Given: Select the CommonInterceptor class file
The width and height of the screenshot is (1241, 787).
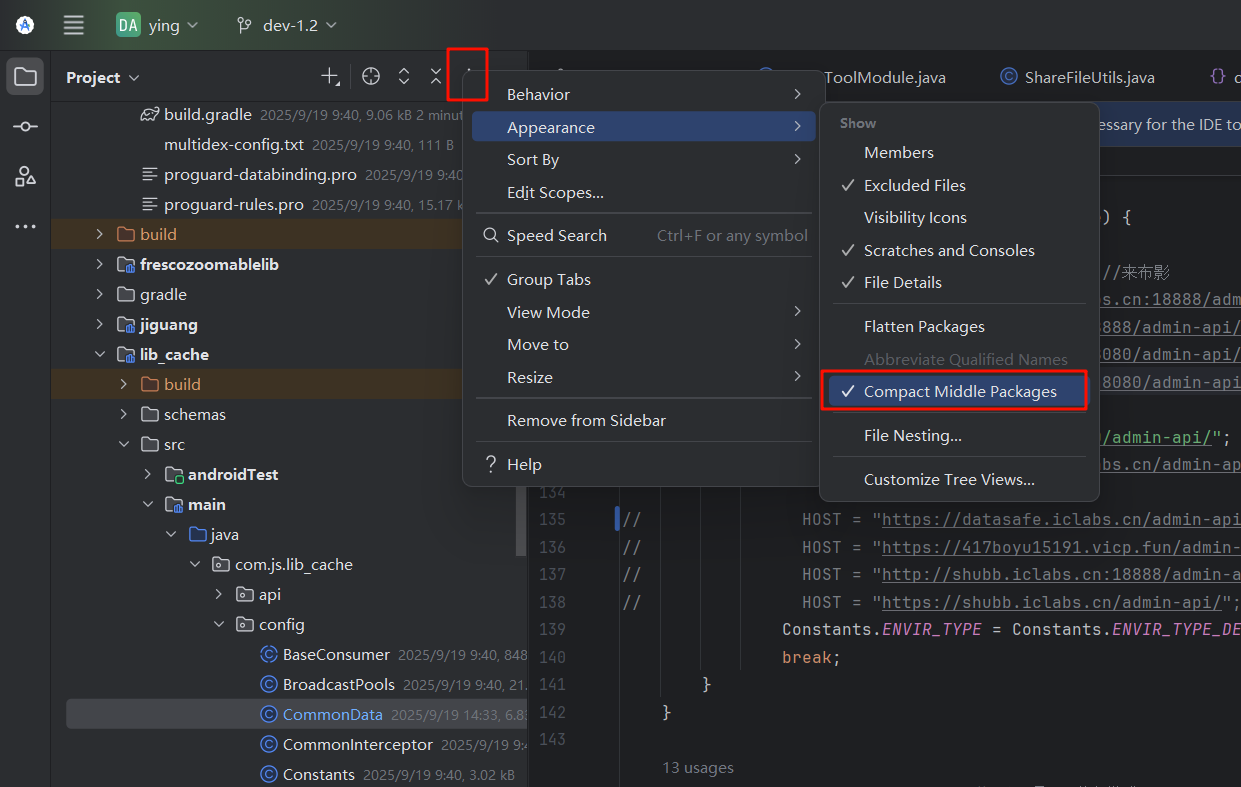Looking at the screenshot, I should [357, 745].
